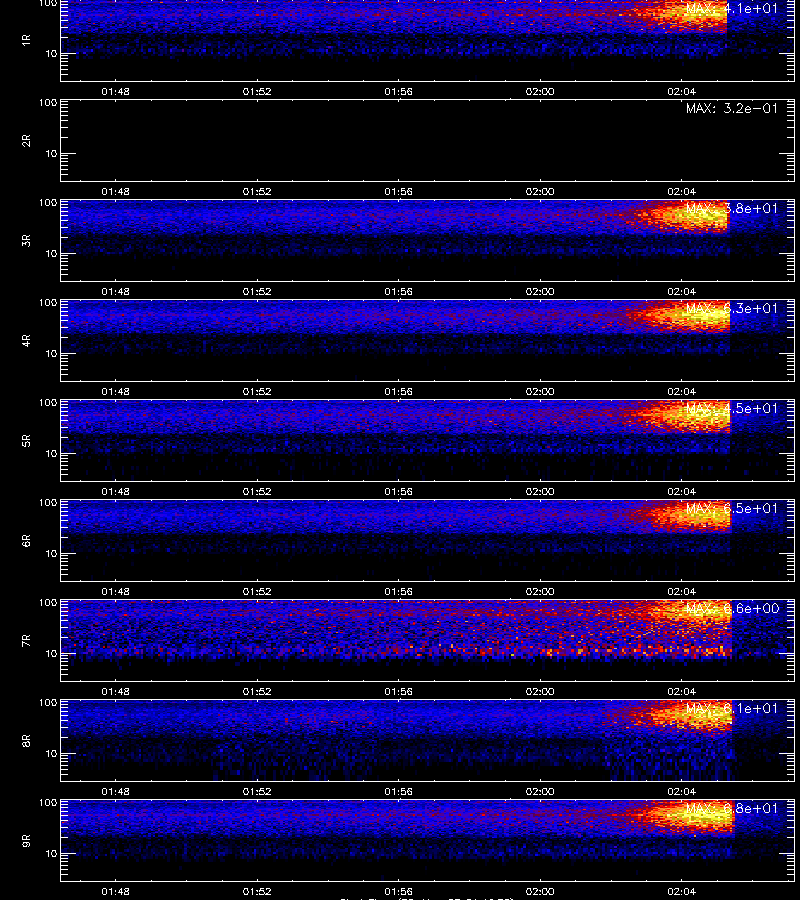800x900 pixels.
Task: Click the 02:00 time label below panel 9R
Action: coord(540,891)
